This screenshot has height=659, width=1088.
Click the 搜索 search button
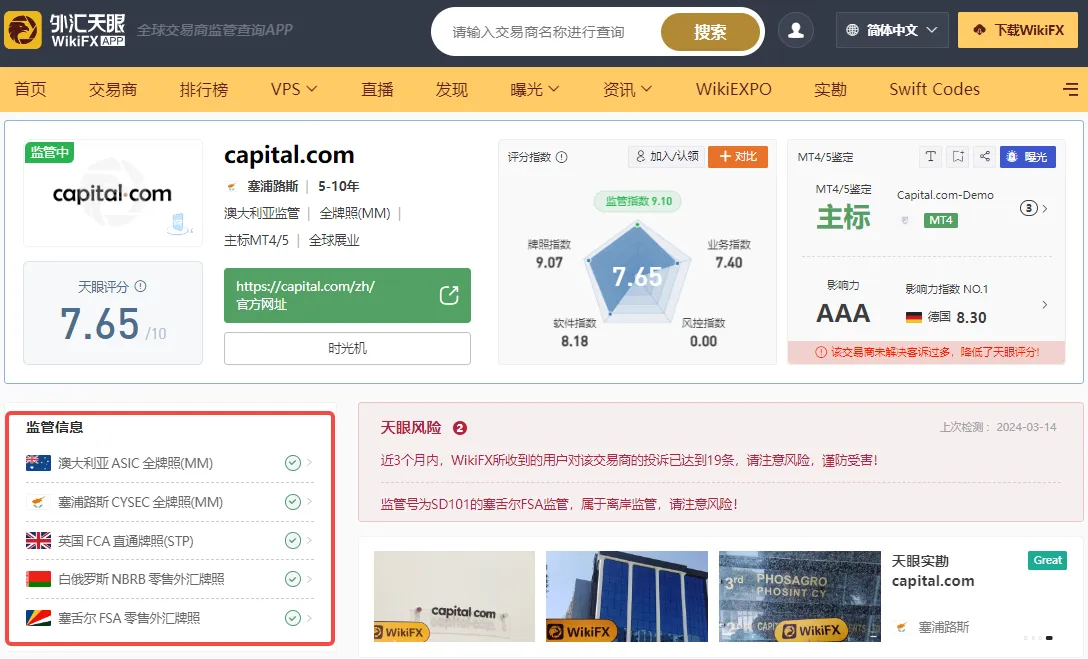(711, 32)
